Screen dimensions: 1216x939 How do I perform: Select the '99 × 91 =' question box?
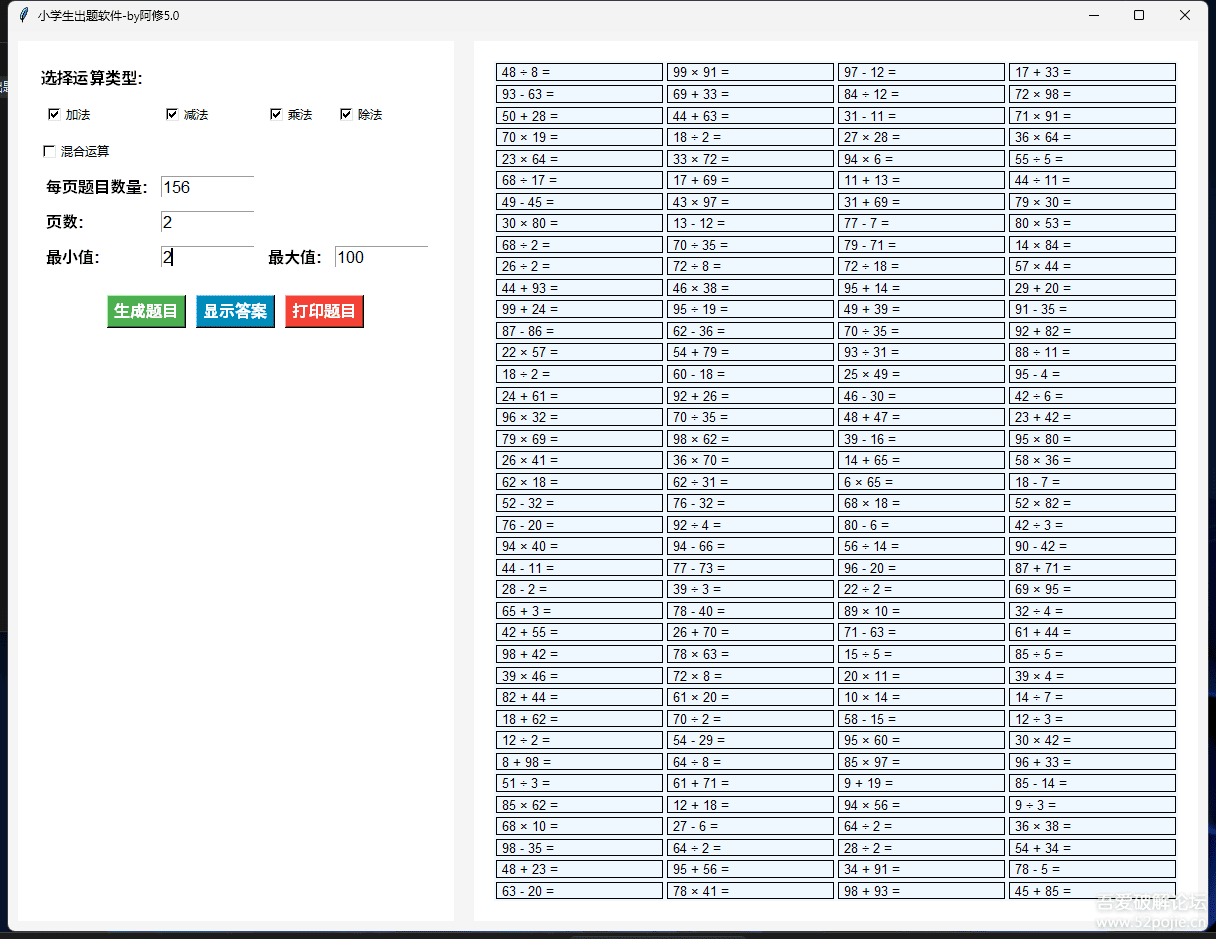[x=750, y=72]
